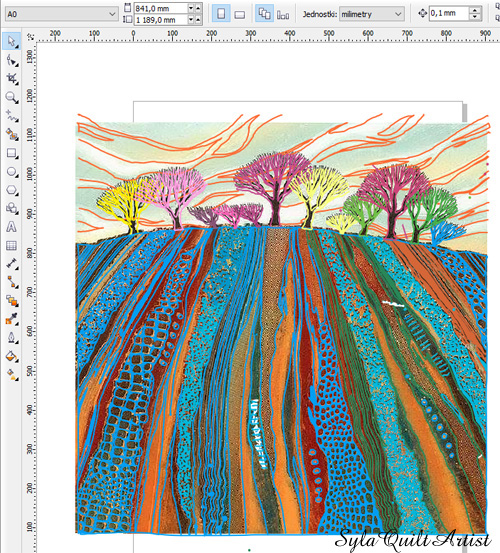Toggle apply layout to all pages
The width and height of the screenshot is (500, 553).
tap(264, 14)
